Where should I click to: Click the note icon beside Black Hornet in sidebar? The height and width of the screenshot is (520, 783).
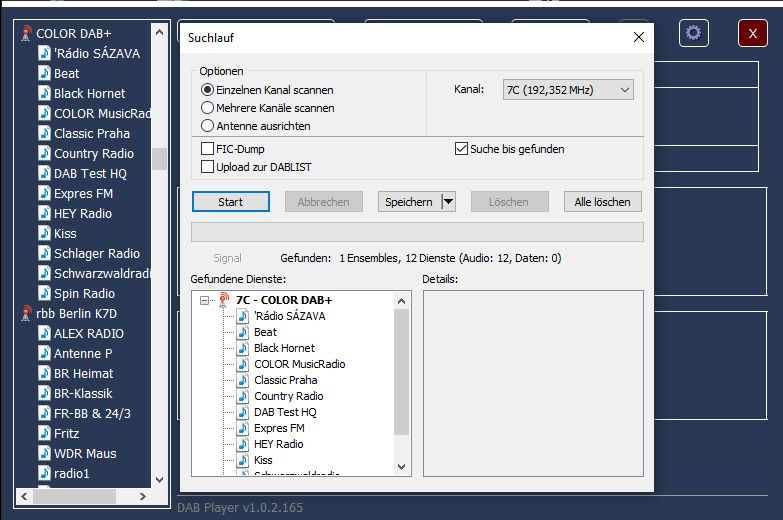(44, 93)
